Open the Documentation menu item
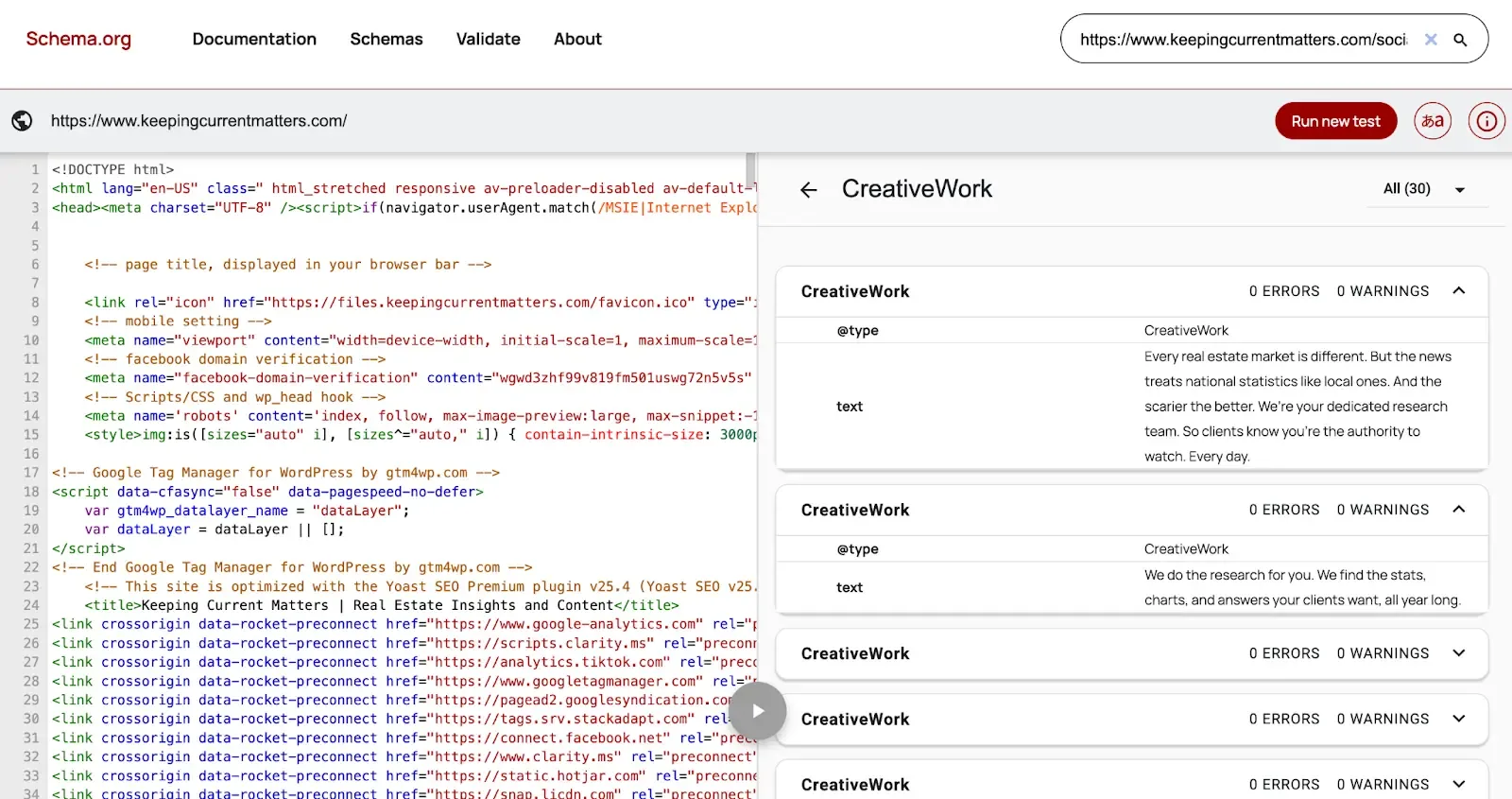The image size is (1512, 799). (254, 39)
